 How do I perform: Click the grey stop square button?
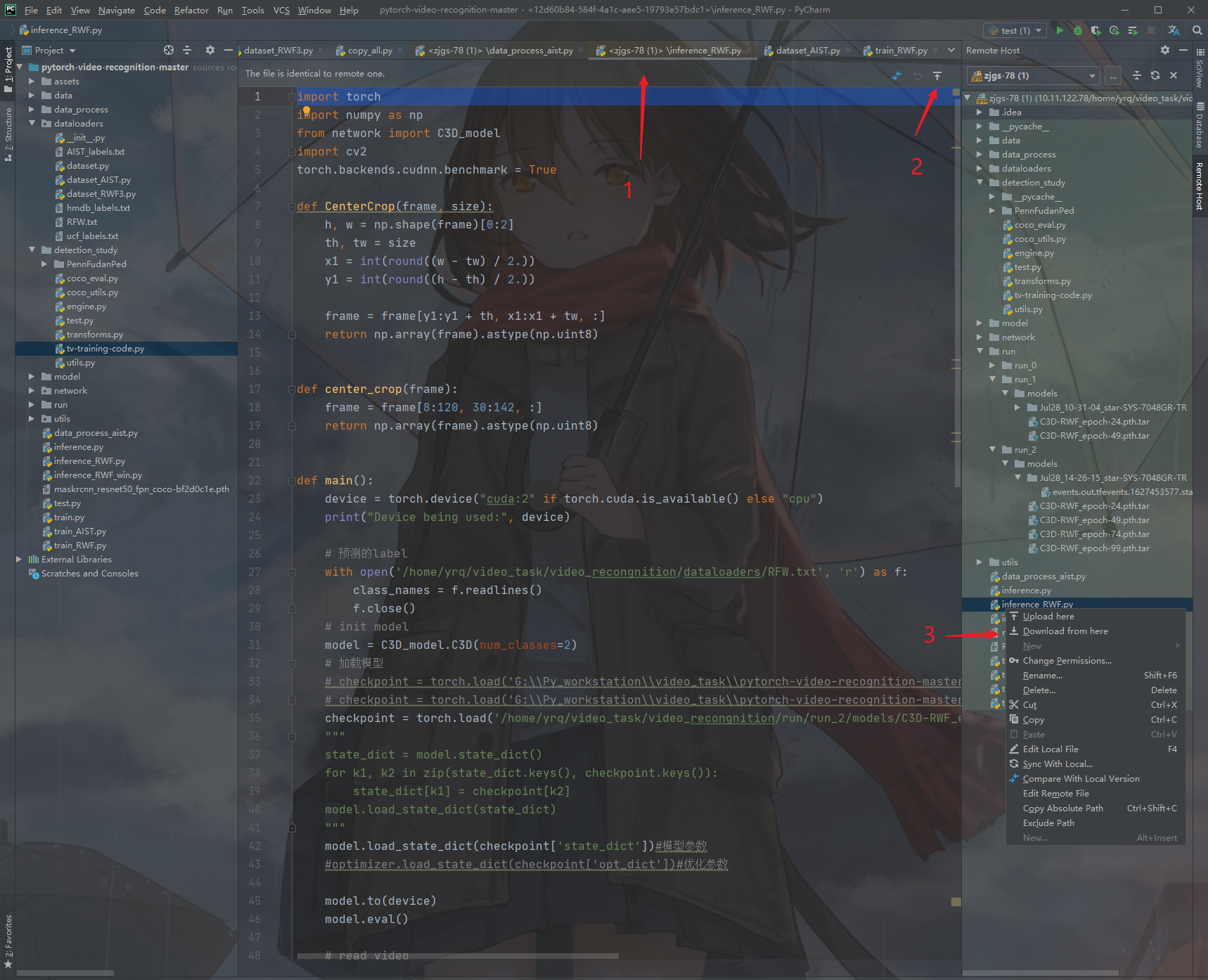(x=1151, y=30)
